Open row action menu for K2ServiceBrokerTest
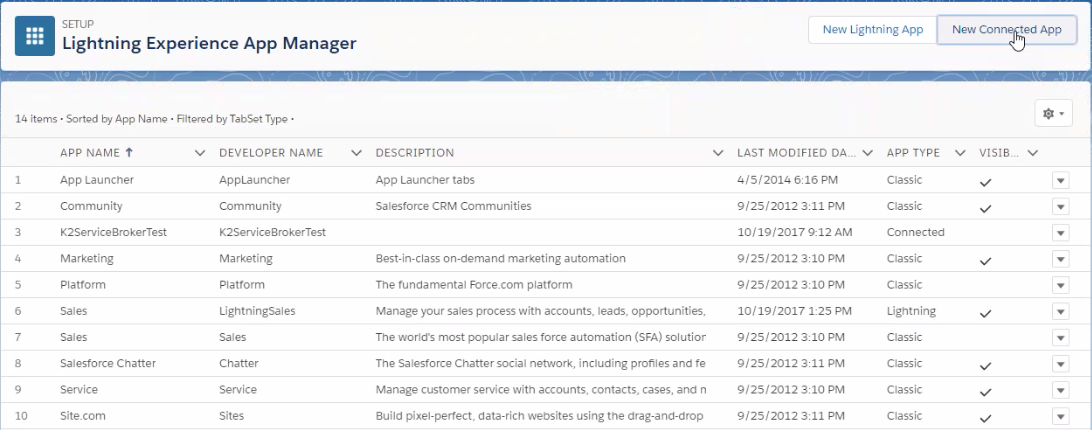The image size is (1092, 430). [1060, 232]
